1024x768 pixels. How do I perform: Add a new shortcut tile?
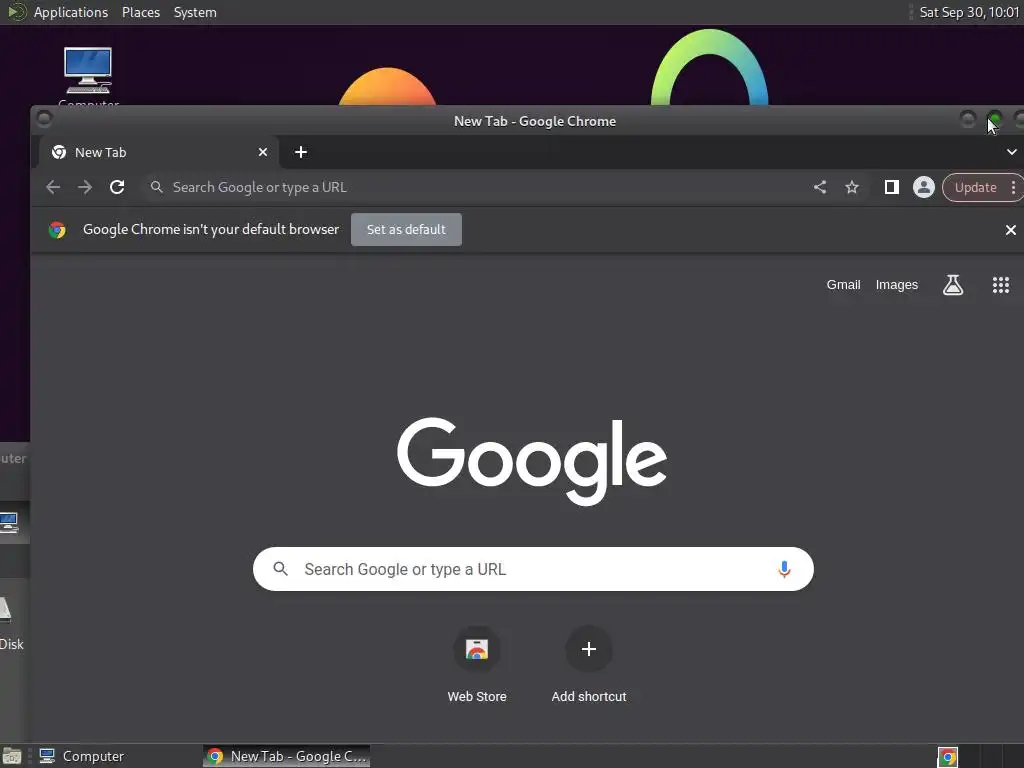(589, 665)
